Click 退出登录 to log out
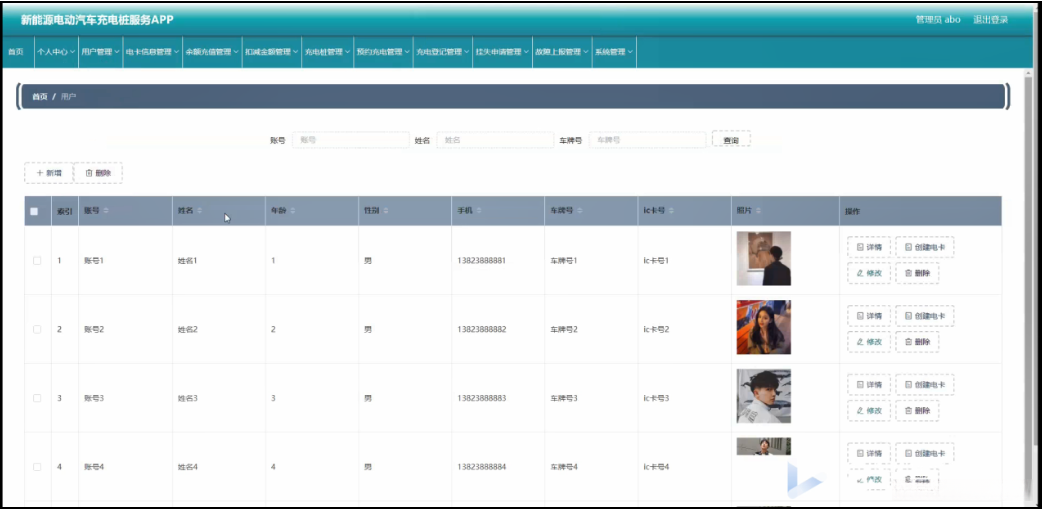Image resolution: width=1046 pixels, height=510 pixels. click(991, 20)
